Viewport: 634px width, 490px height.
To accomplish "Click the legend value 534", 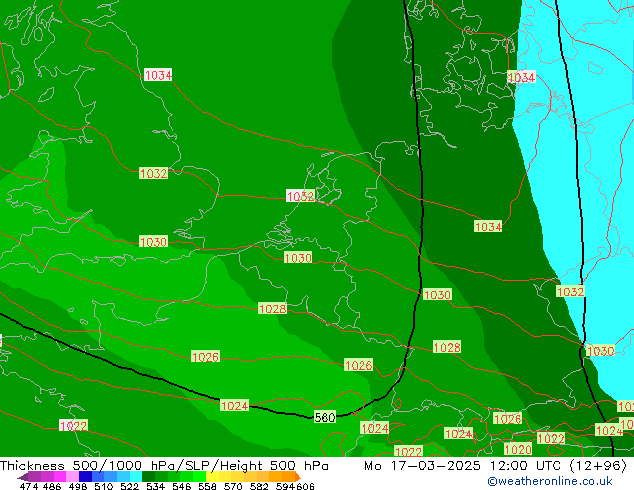I will point(155,486).
